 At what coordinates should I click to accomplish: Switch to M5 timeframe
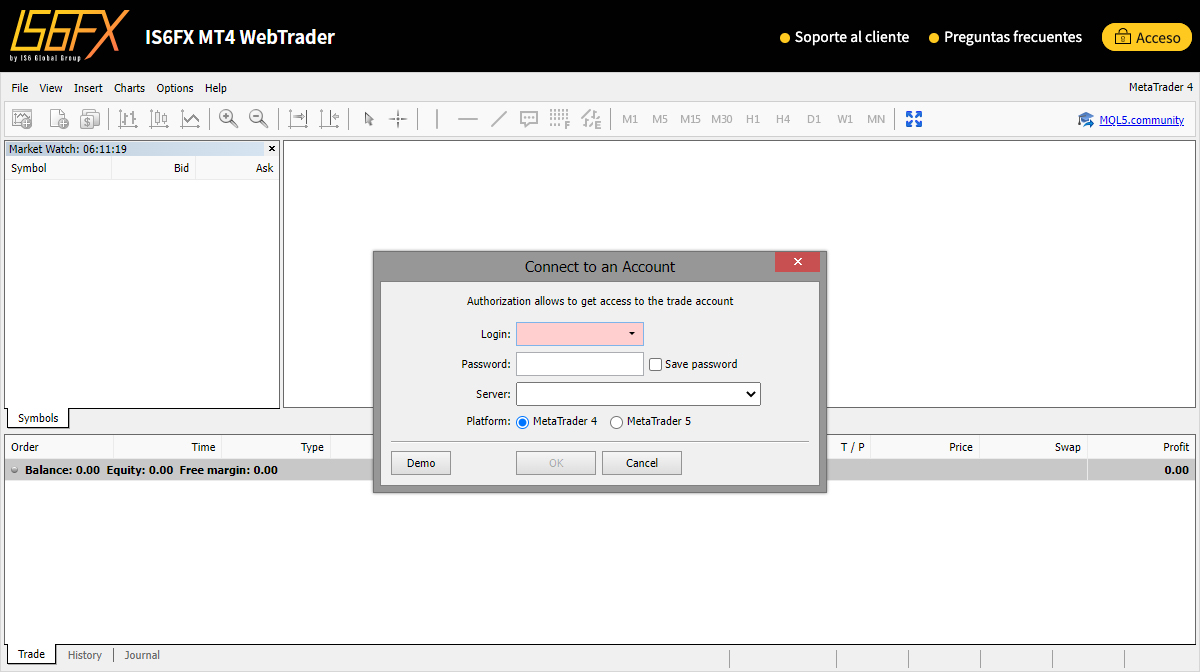(x=660, y=119)
